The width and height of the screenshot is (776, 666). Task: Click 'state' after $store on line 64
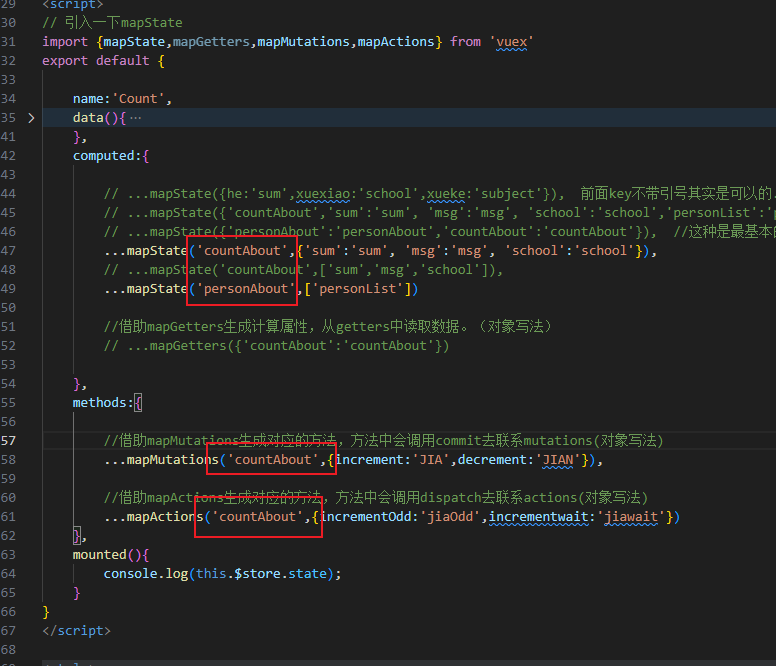[307, 574]
